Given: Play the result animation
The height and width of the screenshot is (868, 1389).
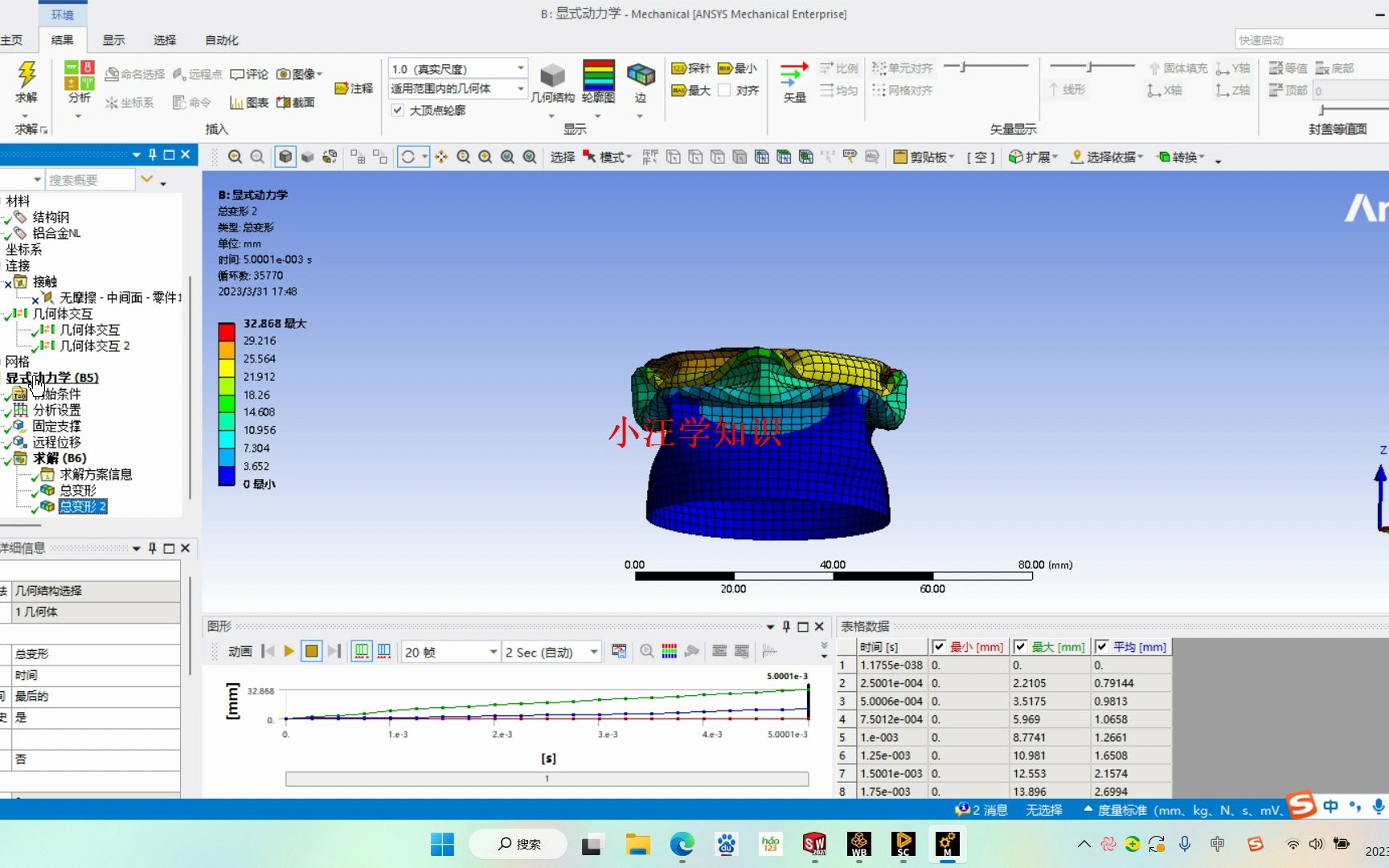Looking at the screenshot, I should (x=289, y=651).
